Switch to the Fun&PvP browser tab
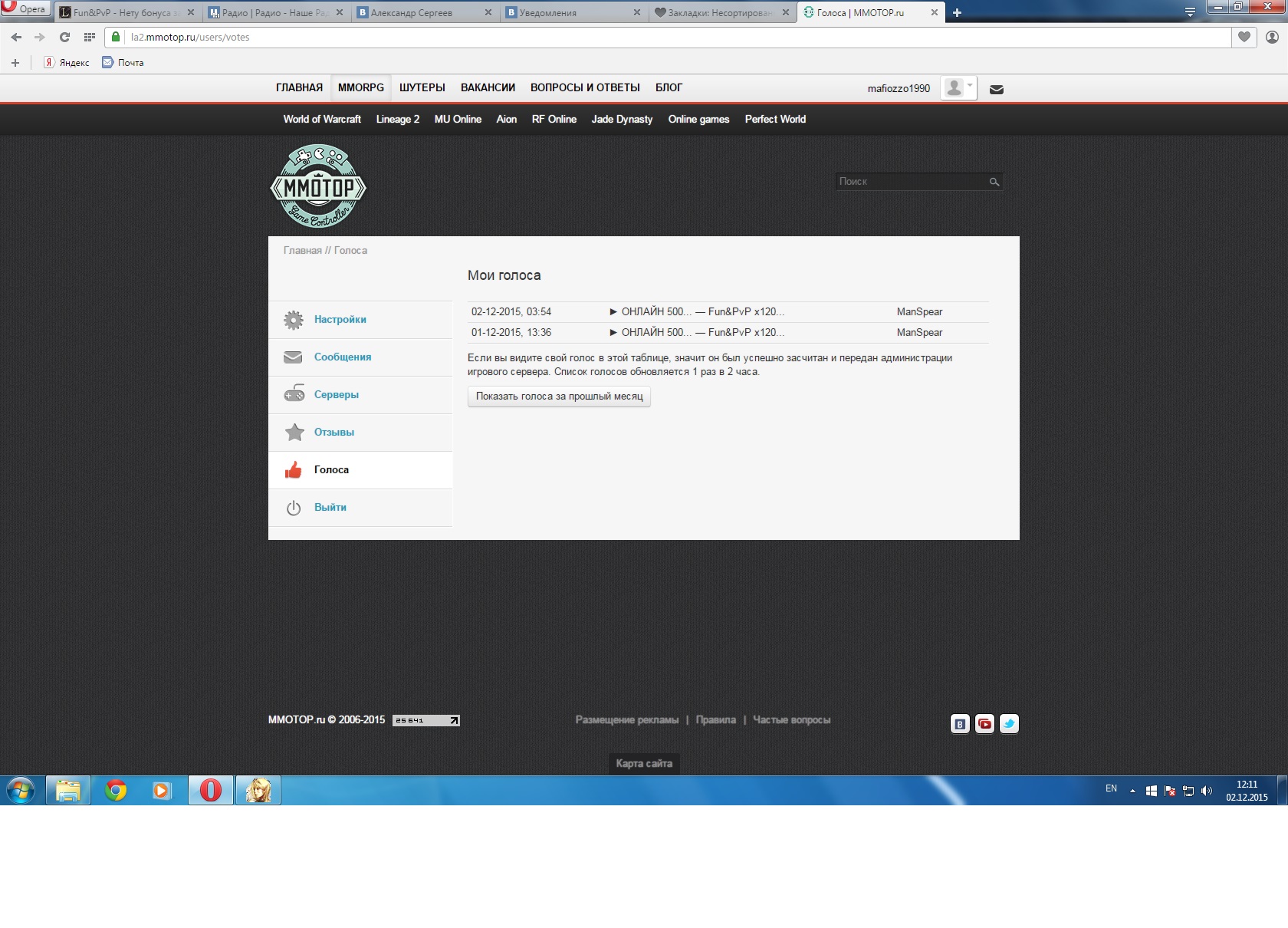Image resolution: width=1288 pixels, height=928 pixels. click(x=123, y=13)
